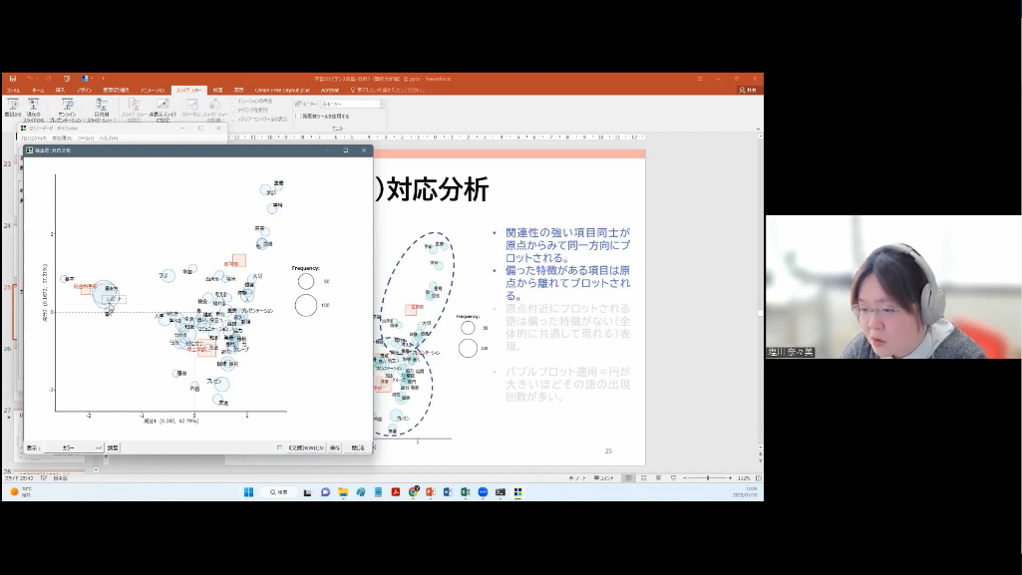Open the color display dropdown in plot dialog

[74, 448]
